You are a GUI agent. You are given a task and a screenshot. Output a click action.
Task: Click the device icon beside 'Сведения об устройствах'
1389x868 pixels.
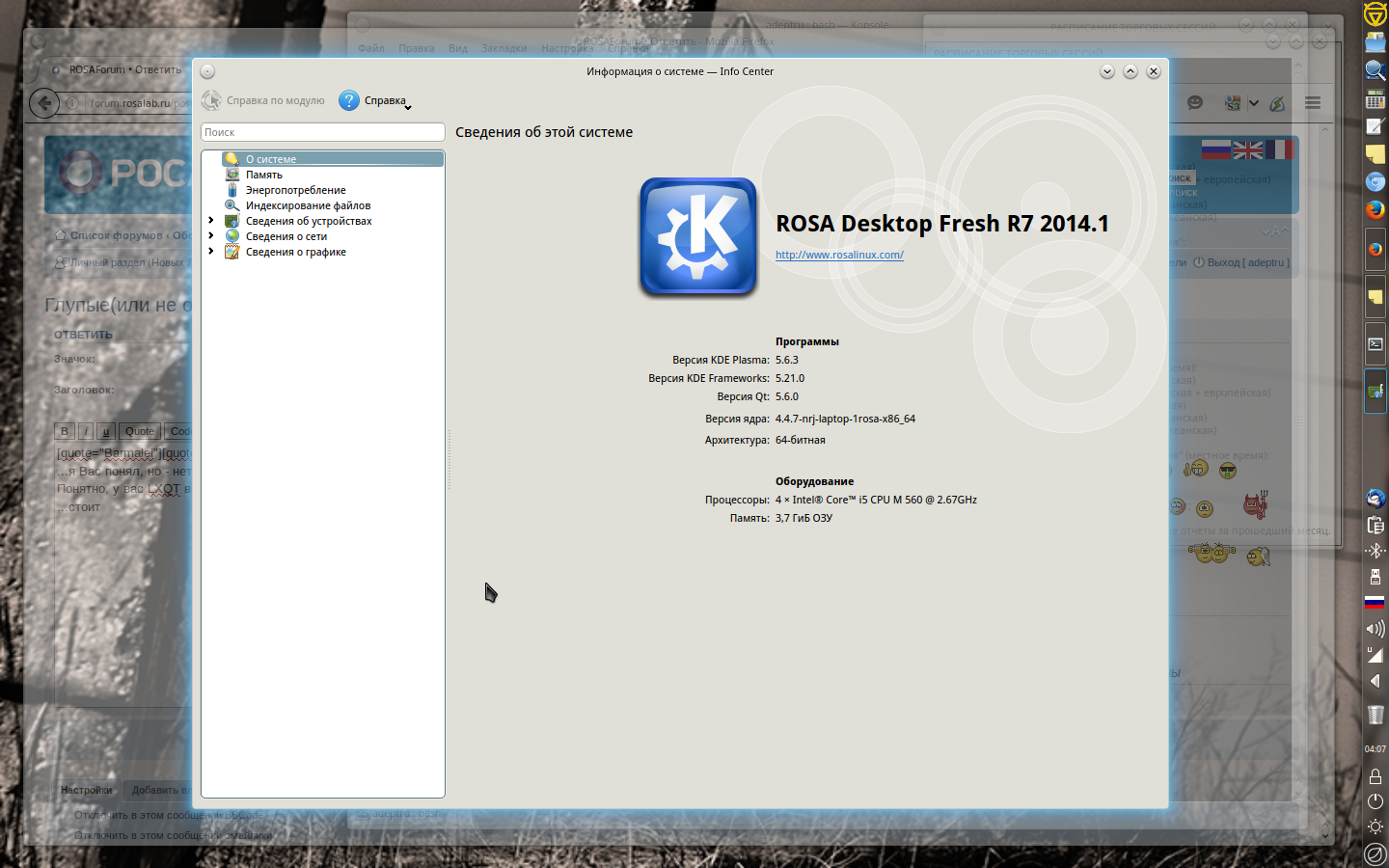click(x=232, y=221)
